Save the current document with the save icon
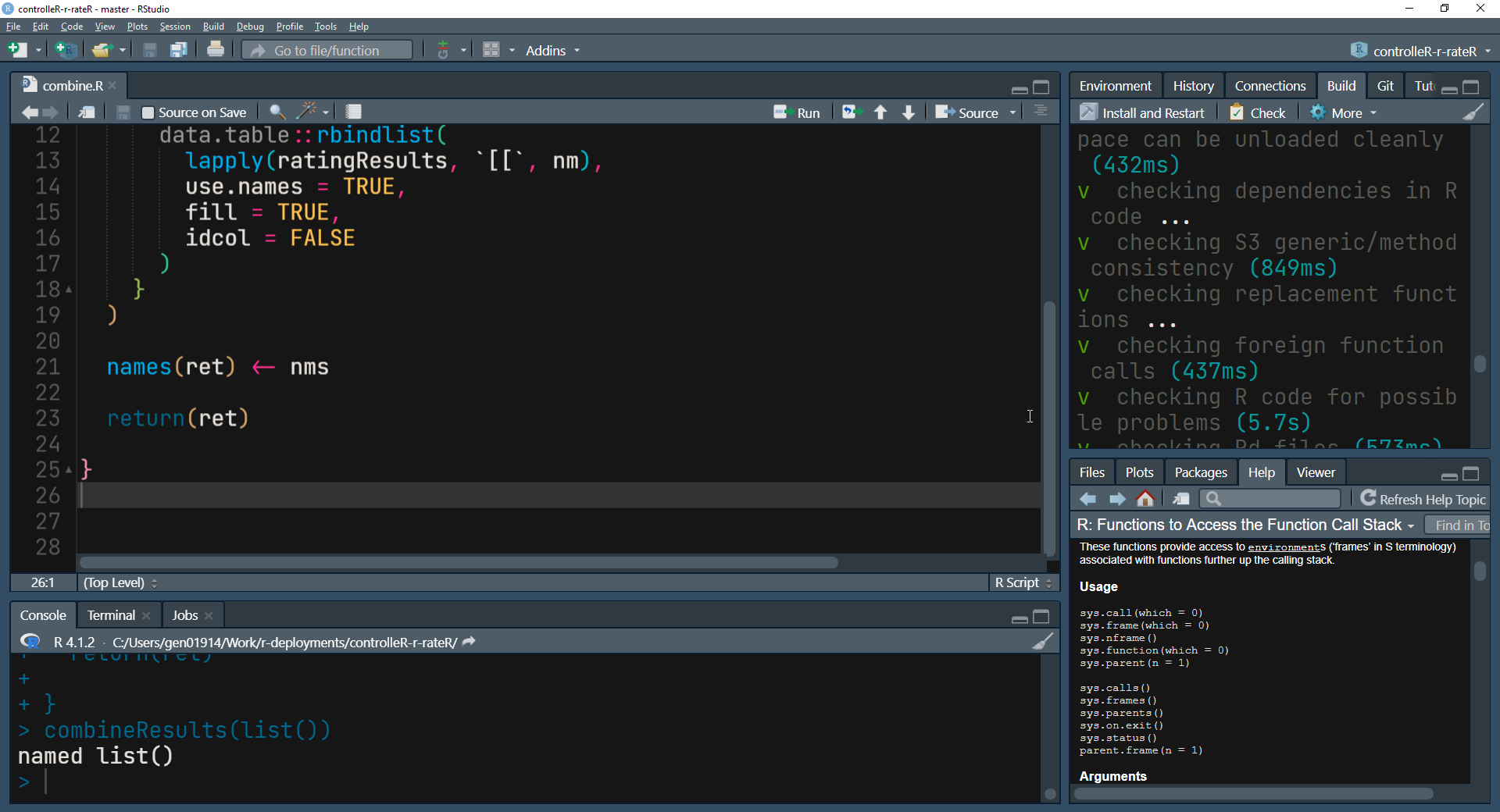 click(150, 49)
